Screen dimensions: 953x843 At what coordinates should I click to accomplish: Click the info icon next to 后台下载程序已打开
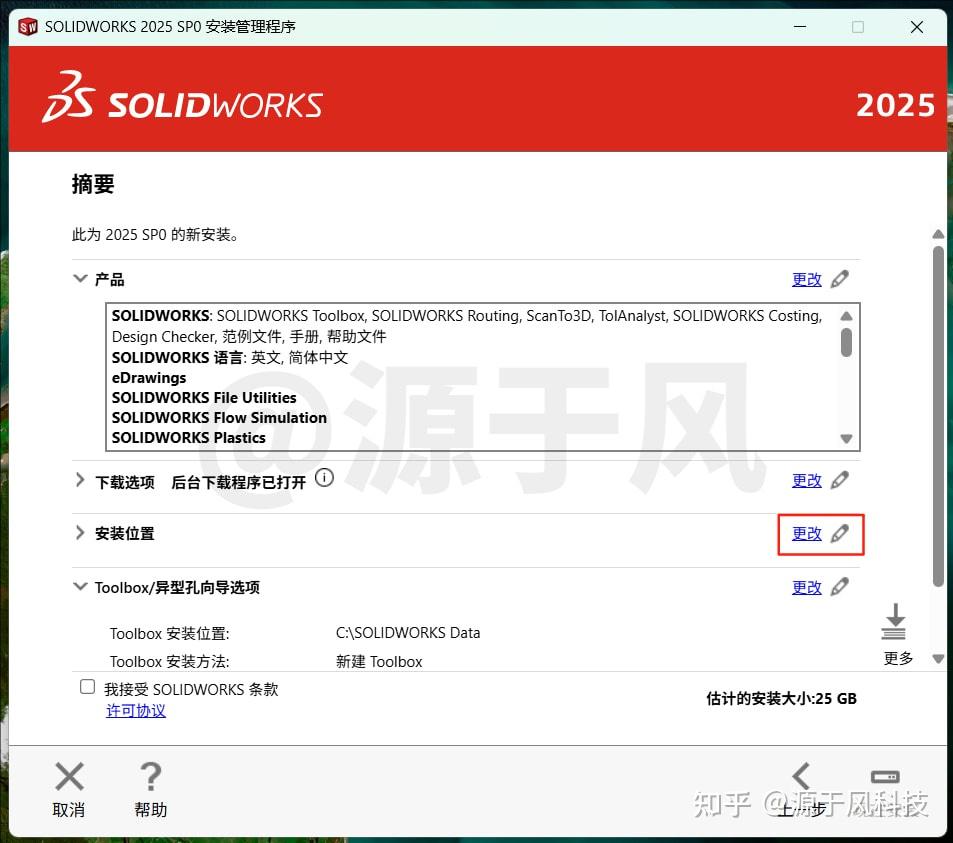click(x=324, y=478)
